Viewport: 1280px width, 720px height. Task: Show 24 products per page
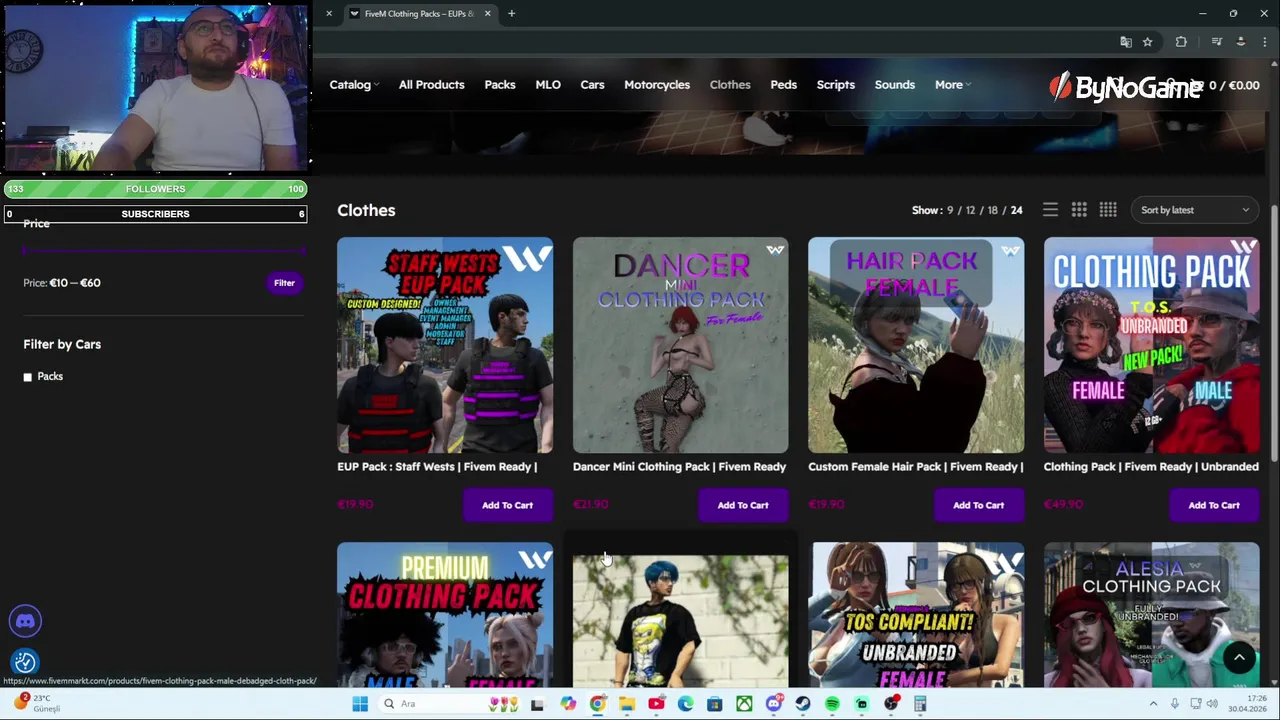(x=1016, y=211)
